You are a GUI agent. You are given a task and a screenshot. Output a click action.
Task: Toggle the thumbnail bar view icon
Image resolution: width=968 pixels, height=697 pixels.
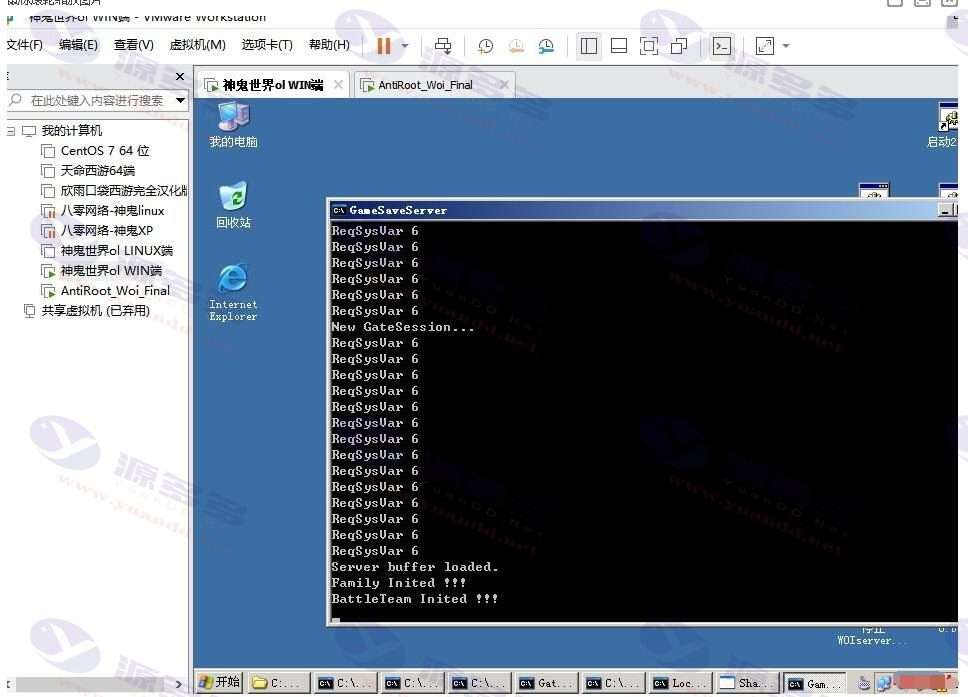(619, 46)
